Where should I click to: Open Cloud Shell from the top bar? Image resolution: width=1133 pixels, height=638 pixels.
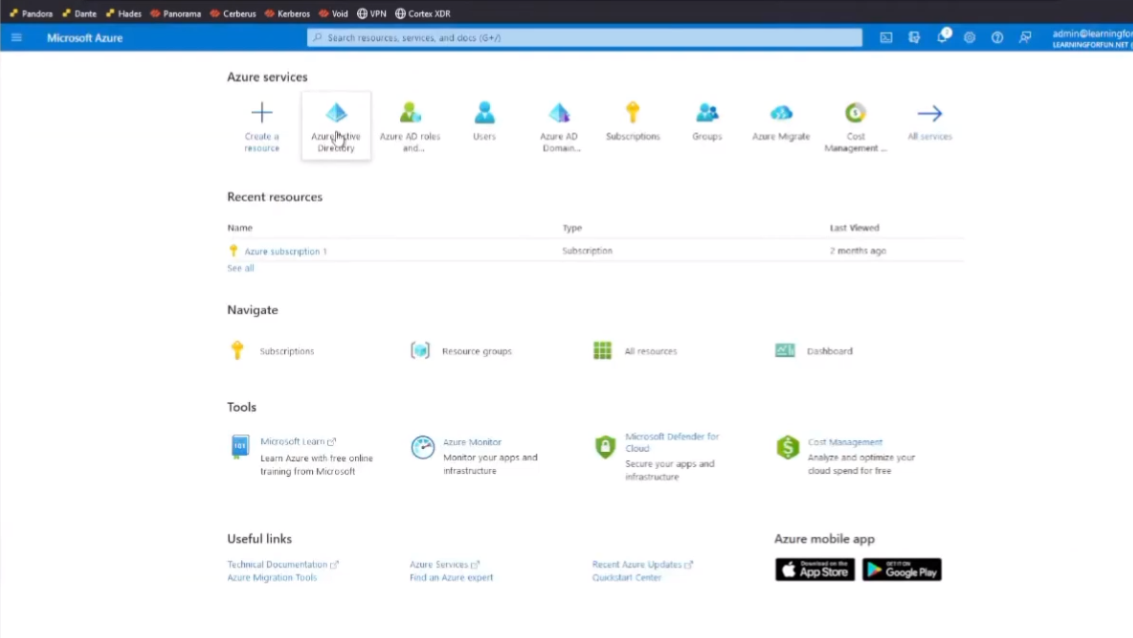886,38
